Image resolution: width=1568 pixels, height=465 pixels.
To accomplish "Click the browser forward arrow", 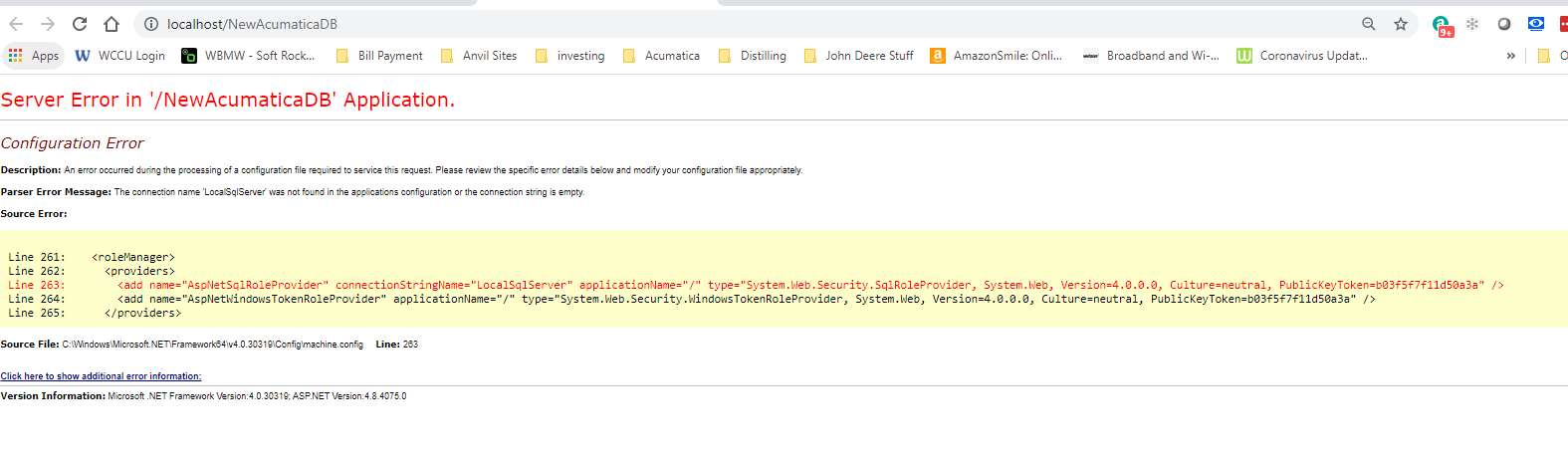I will pyautogui.click(x=48, y=24).
